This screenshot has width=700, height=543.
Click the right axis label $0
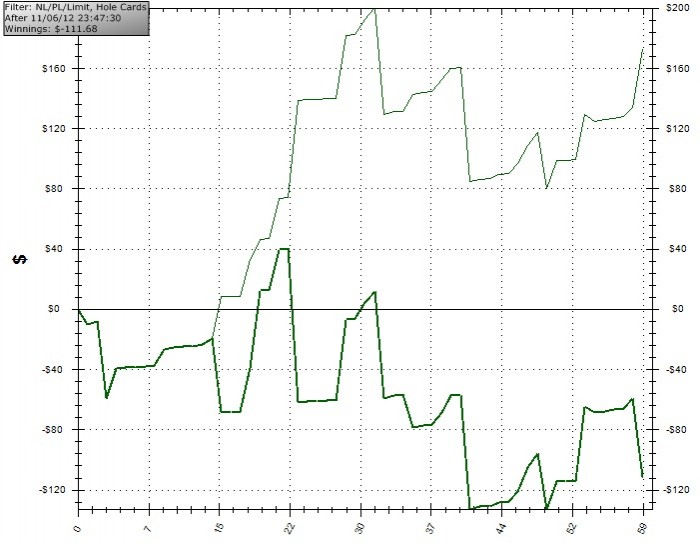pyautogui.click(x=677, y=309)
